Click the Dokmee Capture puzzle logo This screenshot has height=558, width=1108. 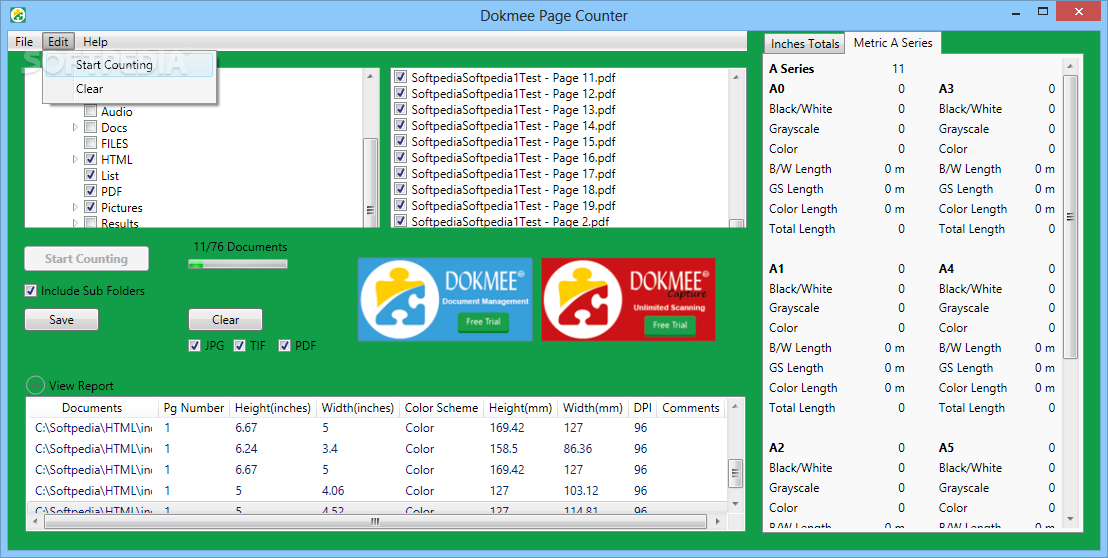[582, 299]
